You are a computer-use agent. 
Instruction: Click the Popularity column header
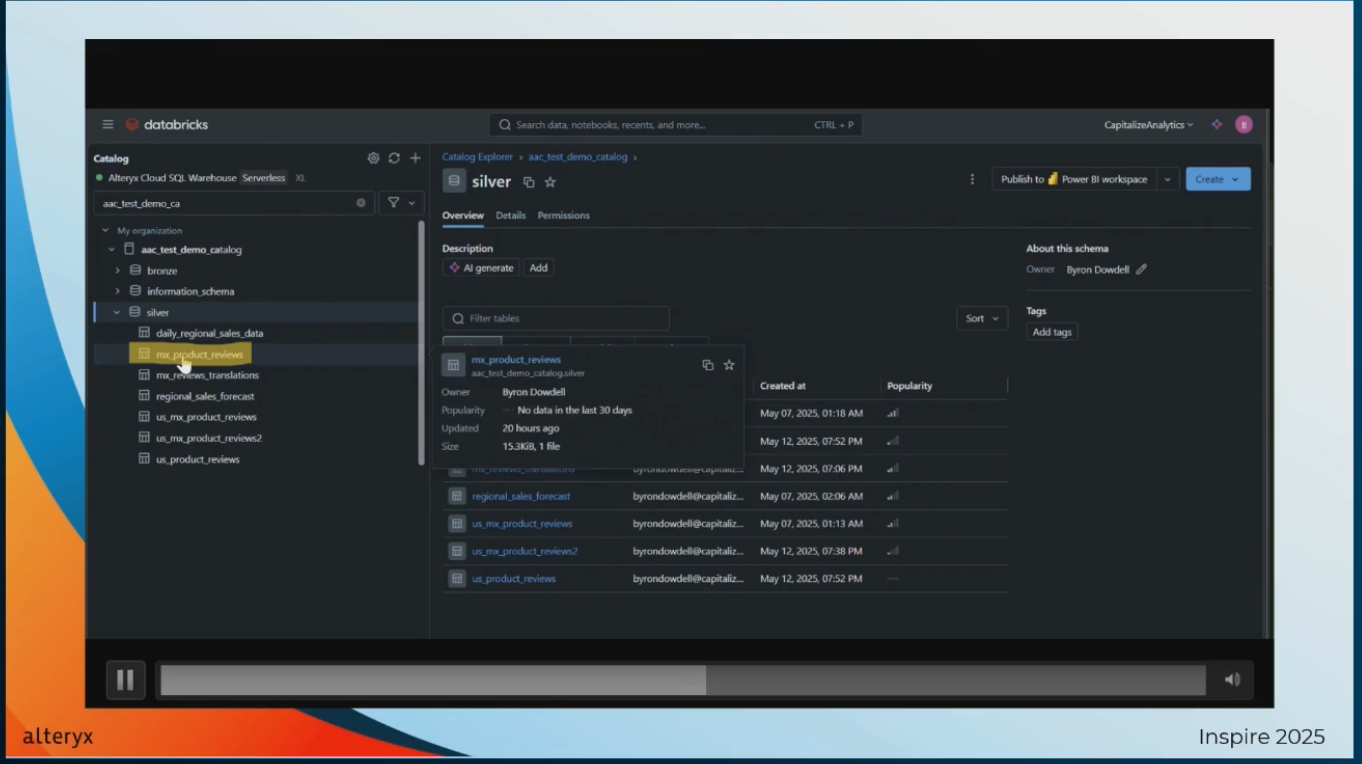pyautogui.click(x=909, y=386)
